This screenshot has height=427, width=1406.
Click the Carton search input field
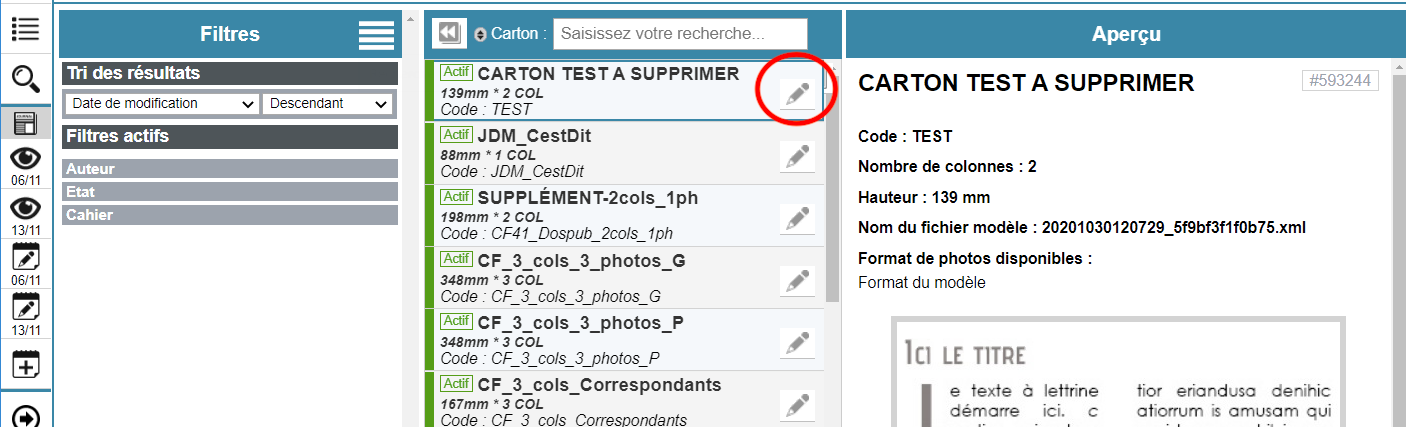click(680, 33)
